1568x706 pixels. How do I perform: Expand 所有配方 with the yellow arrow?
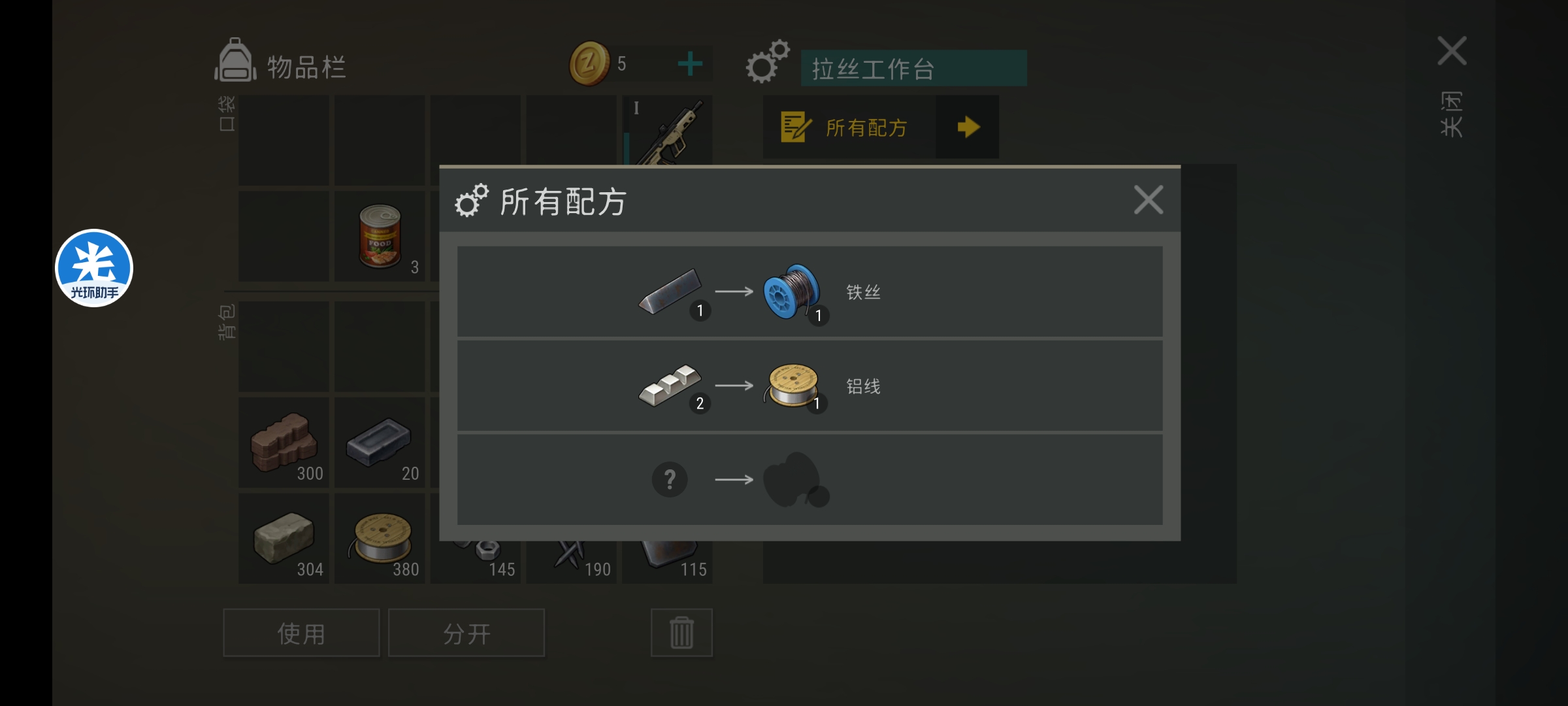[968, 127]
